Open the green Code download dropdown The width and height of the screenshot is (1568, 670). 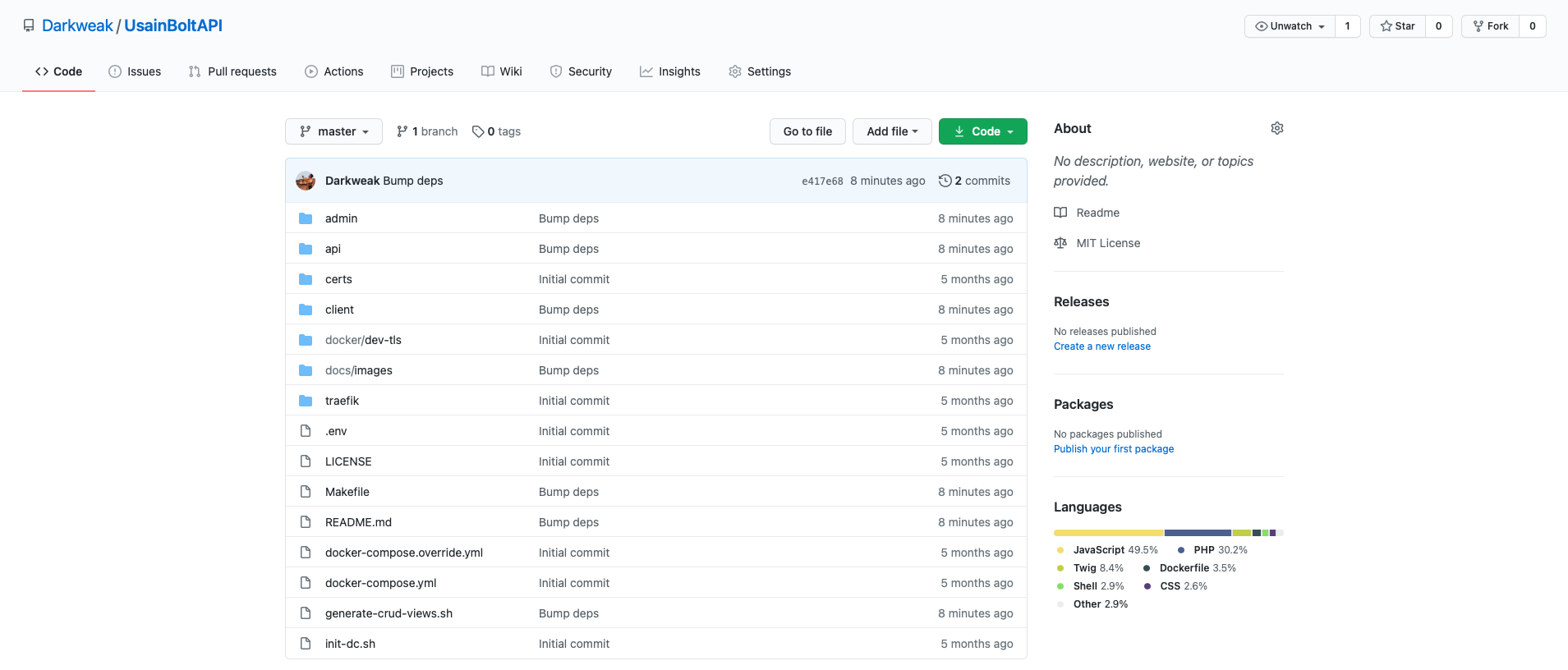(x=983, y=131)
